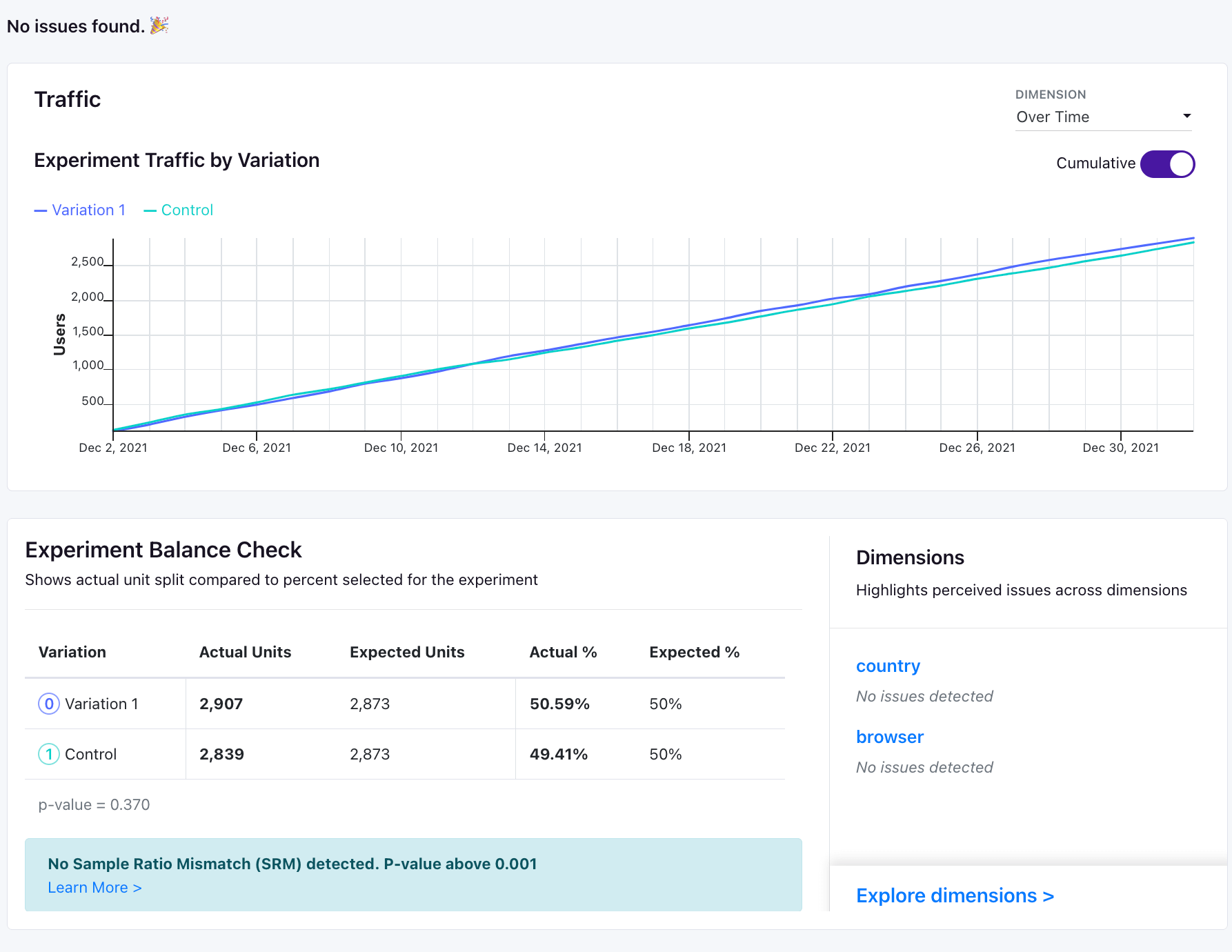Click the dropdown arrow next to Over Time

coord(1186,116)
